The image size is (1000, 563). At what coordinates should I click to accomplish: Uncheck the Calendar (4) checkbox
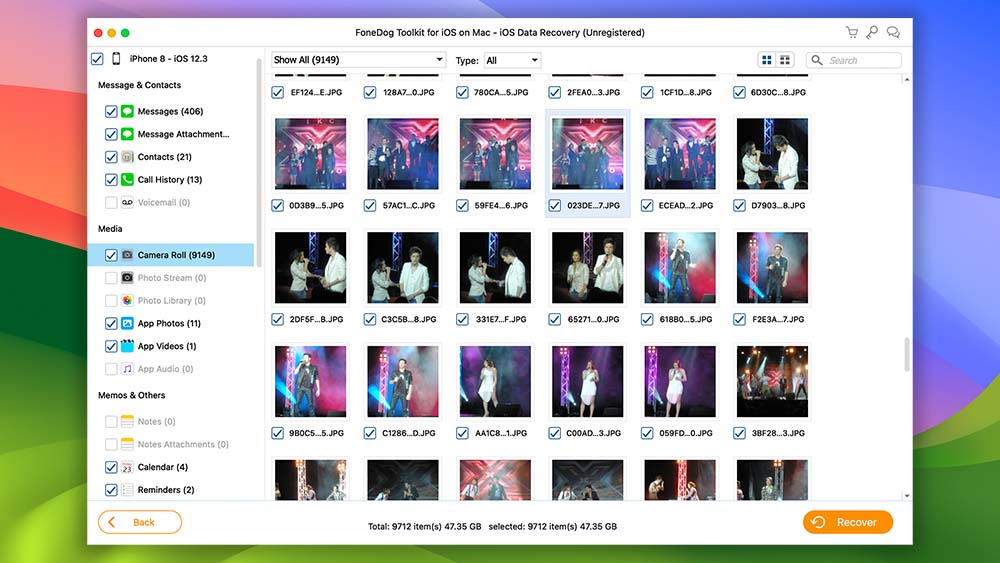point(111,467)
